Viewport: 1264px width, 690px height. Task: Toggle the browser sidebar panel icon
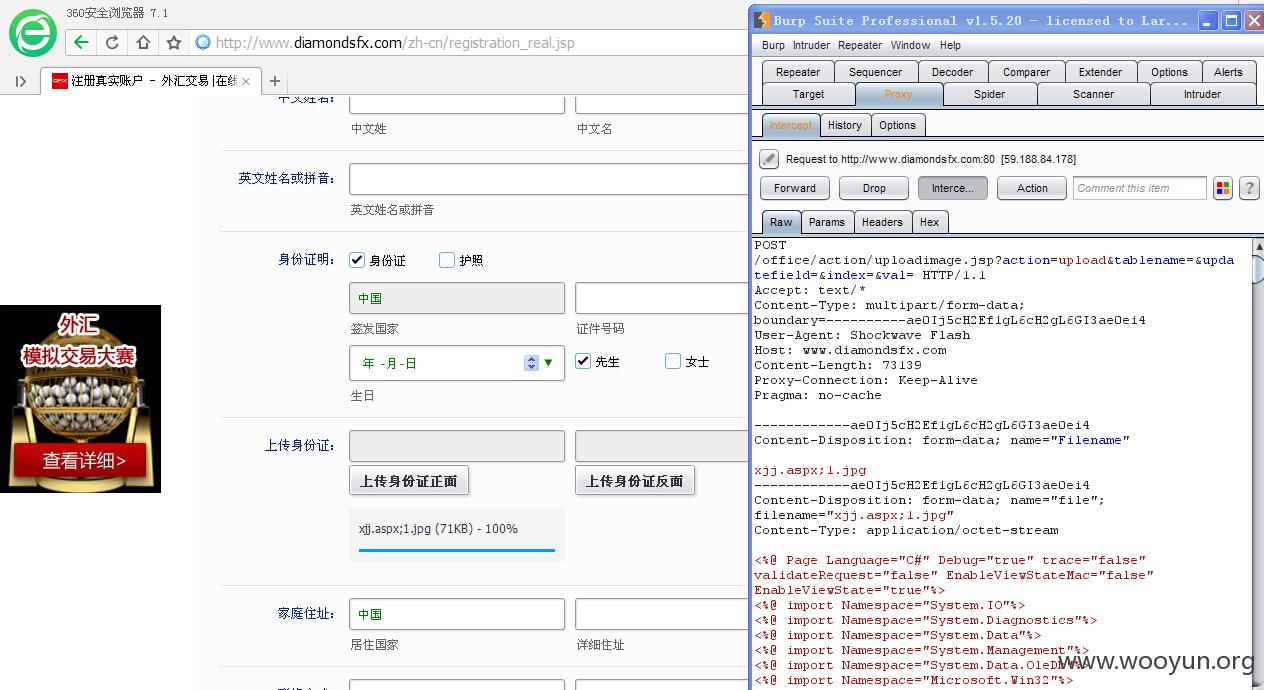pos(20,81)
